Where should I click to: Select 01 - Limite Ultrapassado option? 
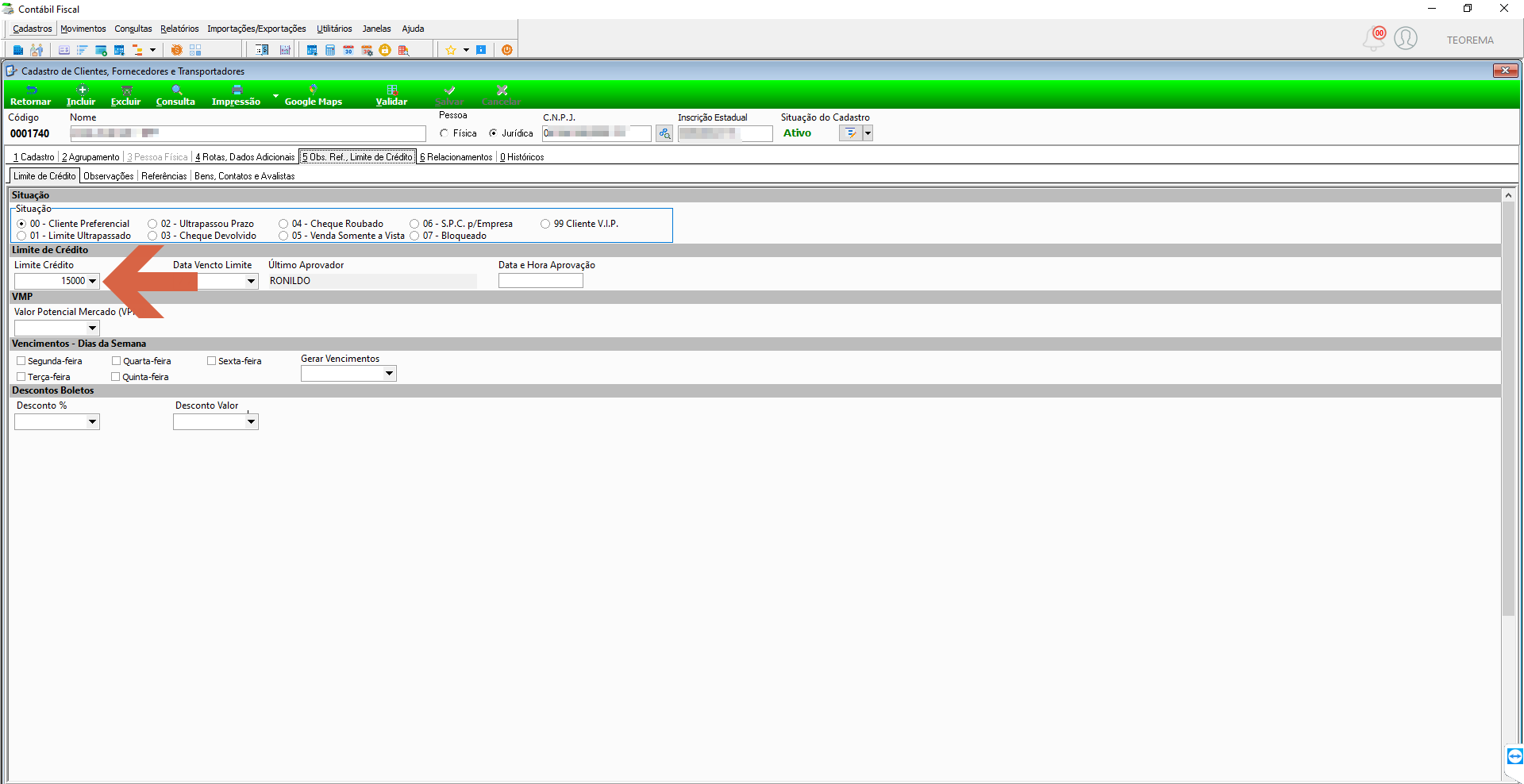tap(21, 236)
